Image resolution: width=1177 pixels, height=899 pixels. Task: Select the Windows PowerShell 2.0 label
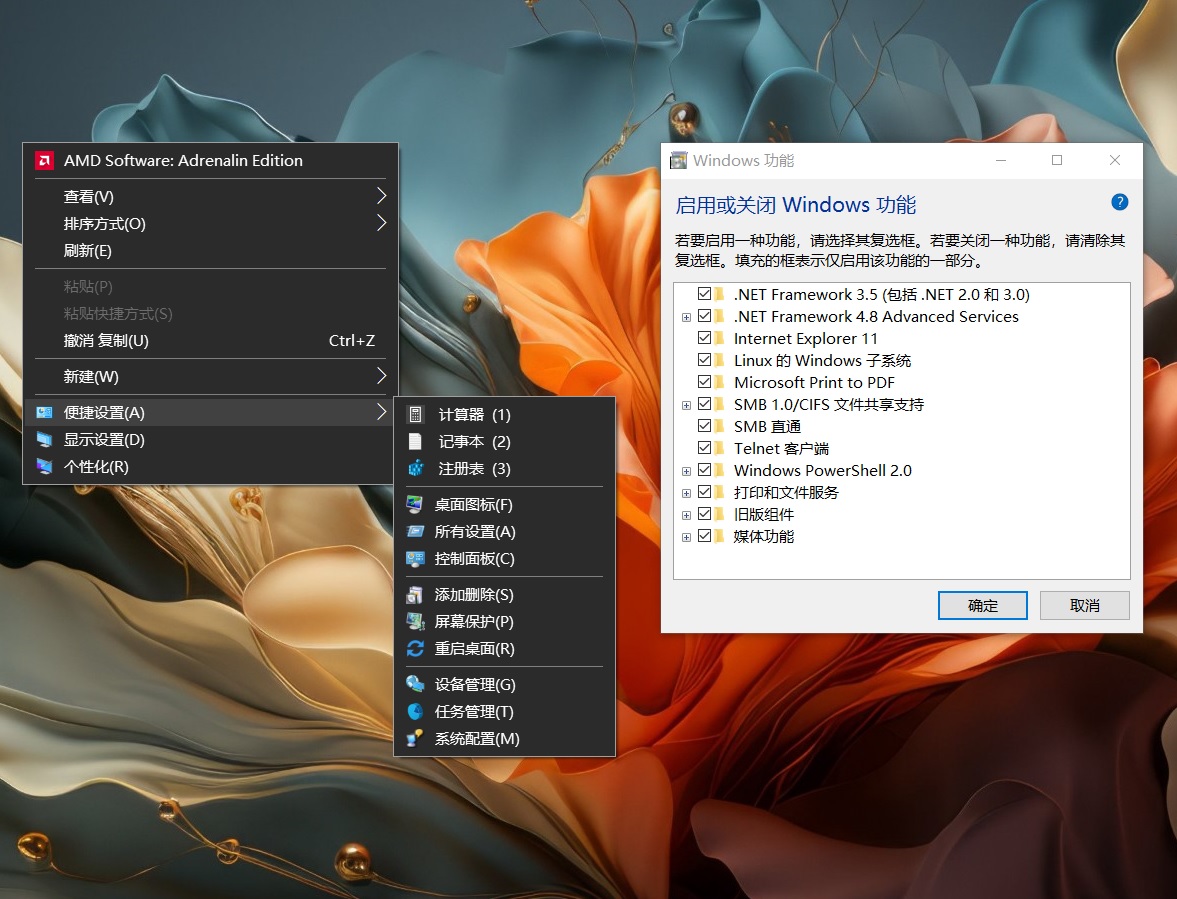823,471
